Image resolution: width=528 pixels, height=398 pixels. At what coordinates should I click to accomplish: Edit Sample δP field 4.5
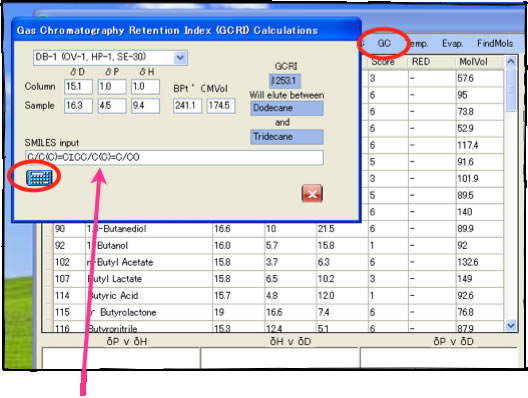[x=112, y=106]
